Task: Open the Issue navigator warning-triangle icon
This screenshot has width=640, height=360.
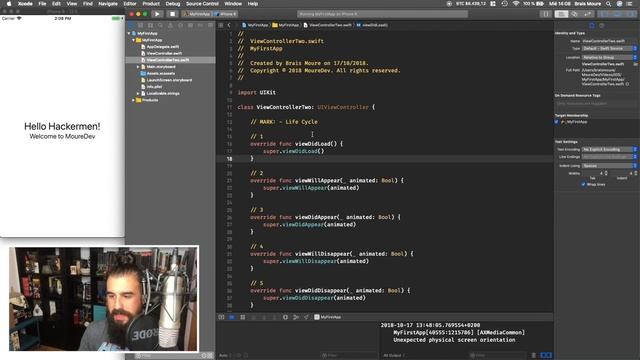Action: tap(170, 25)
